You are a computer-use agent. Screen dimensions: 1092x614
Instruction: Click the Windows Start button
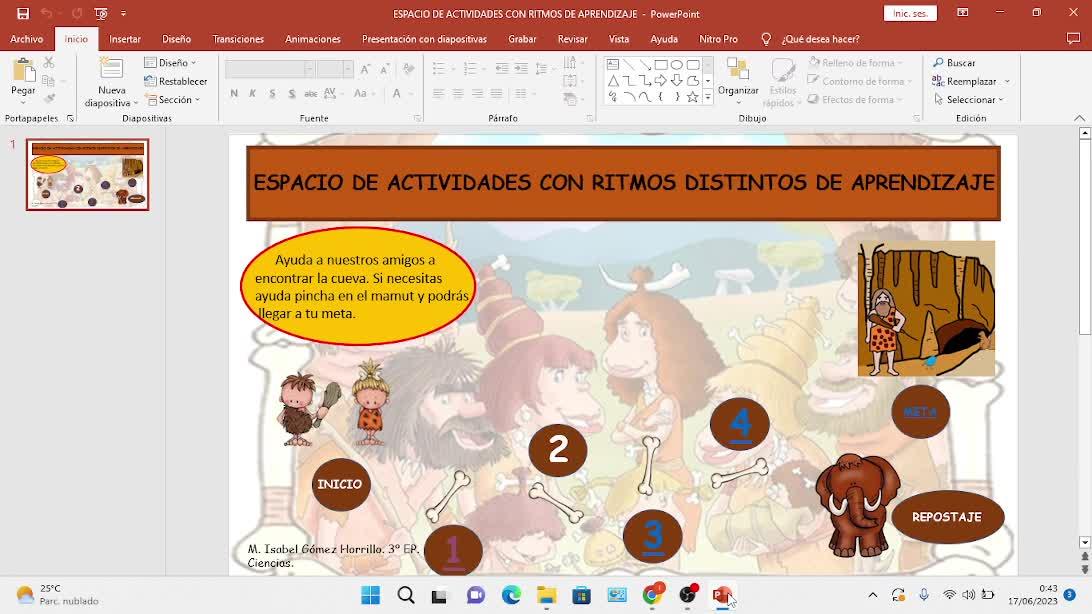(370, 596)
